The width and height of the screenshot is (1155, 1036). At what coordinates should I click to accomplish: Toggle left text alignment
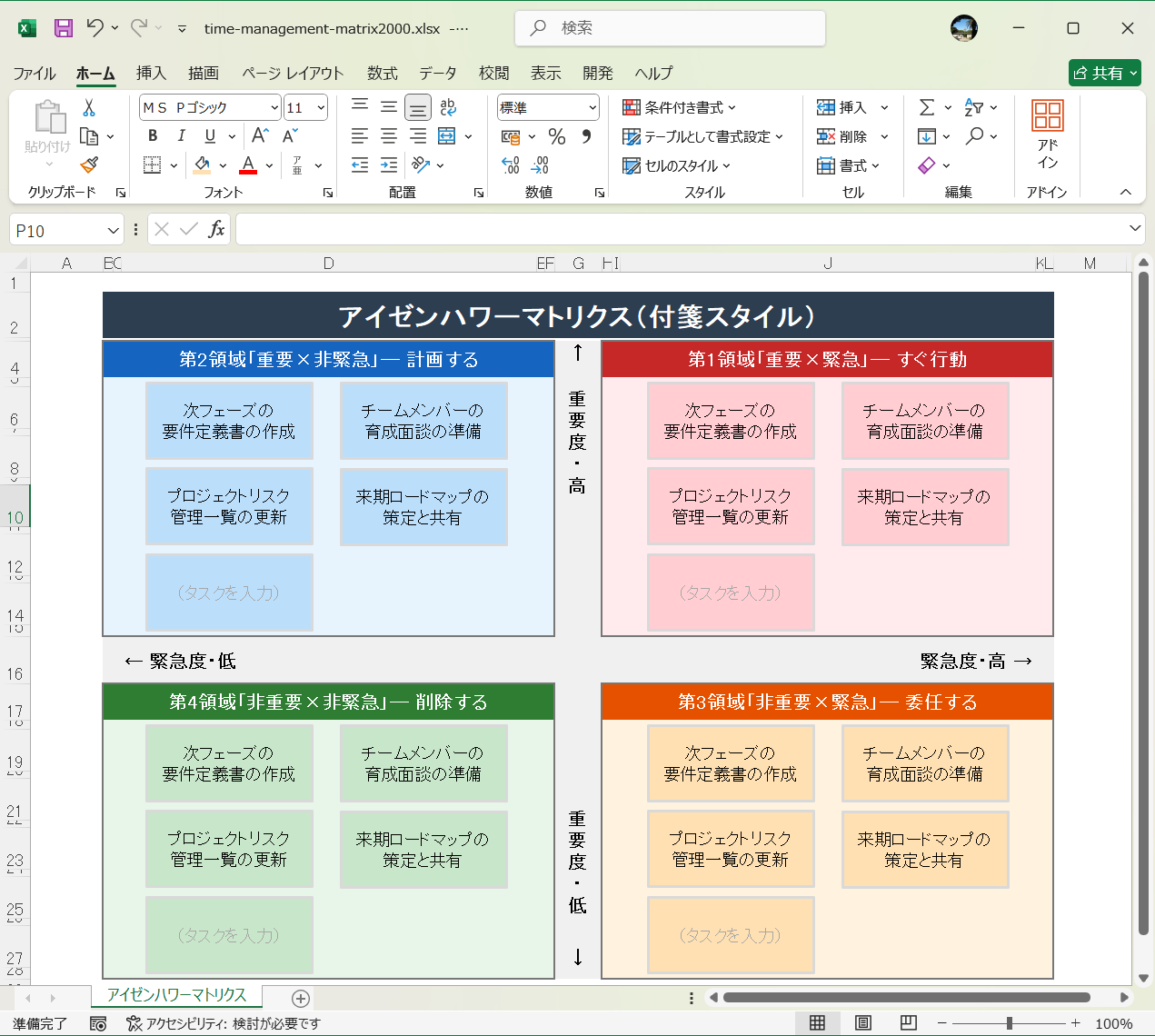[x=360, y=136]
